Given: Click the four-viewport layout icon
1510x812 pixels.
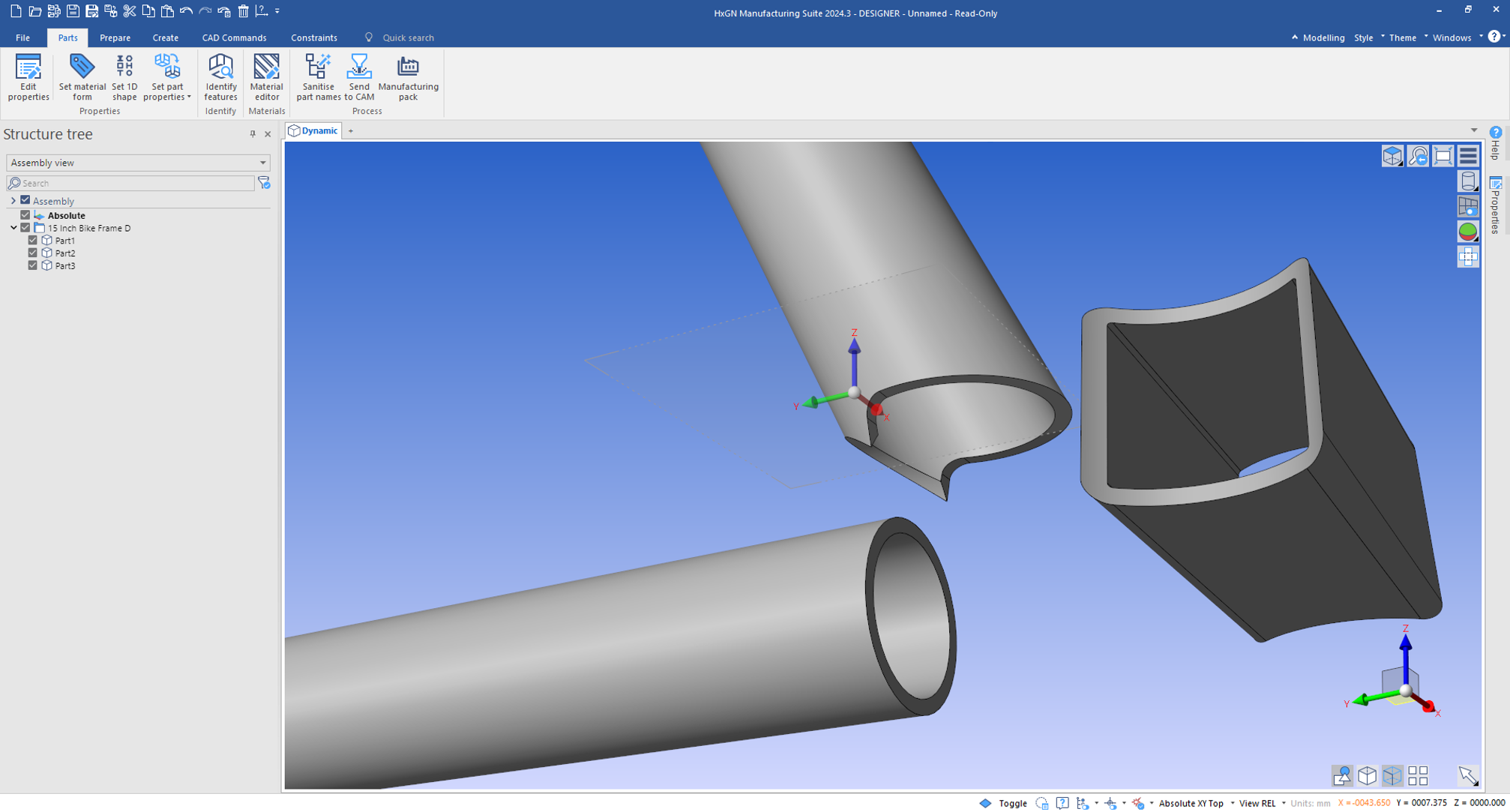Looking at the screenshot, I should (1418, 775).
